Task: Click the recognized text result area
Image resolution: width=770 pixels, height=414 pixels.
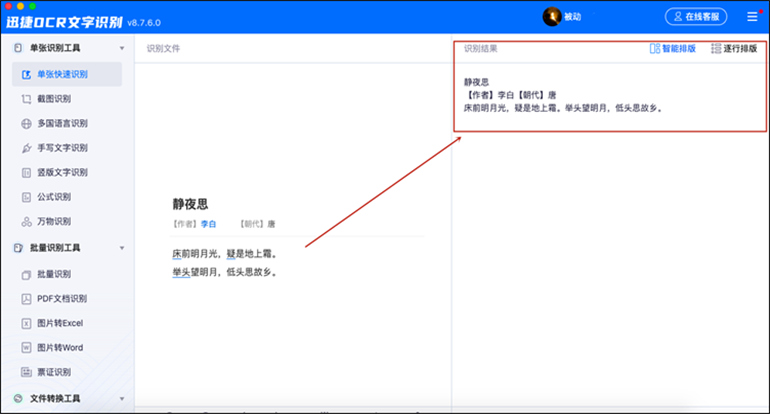Action: (564, 95)
